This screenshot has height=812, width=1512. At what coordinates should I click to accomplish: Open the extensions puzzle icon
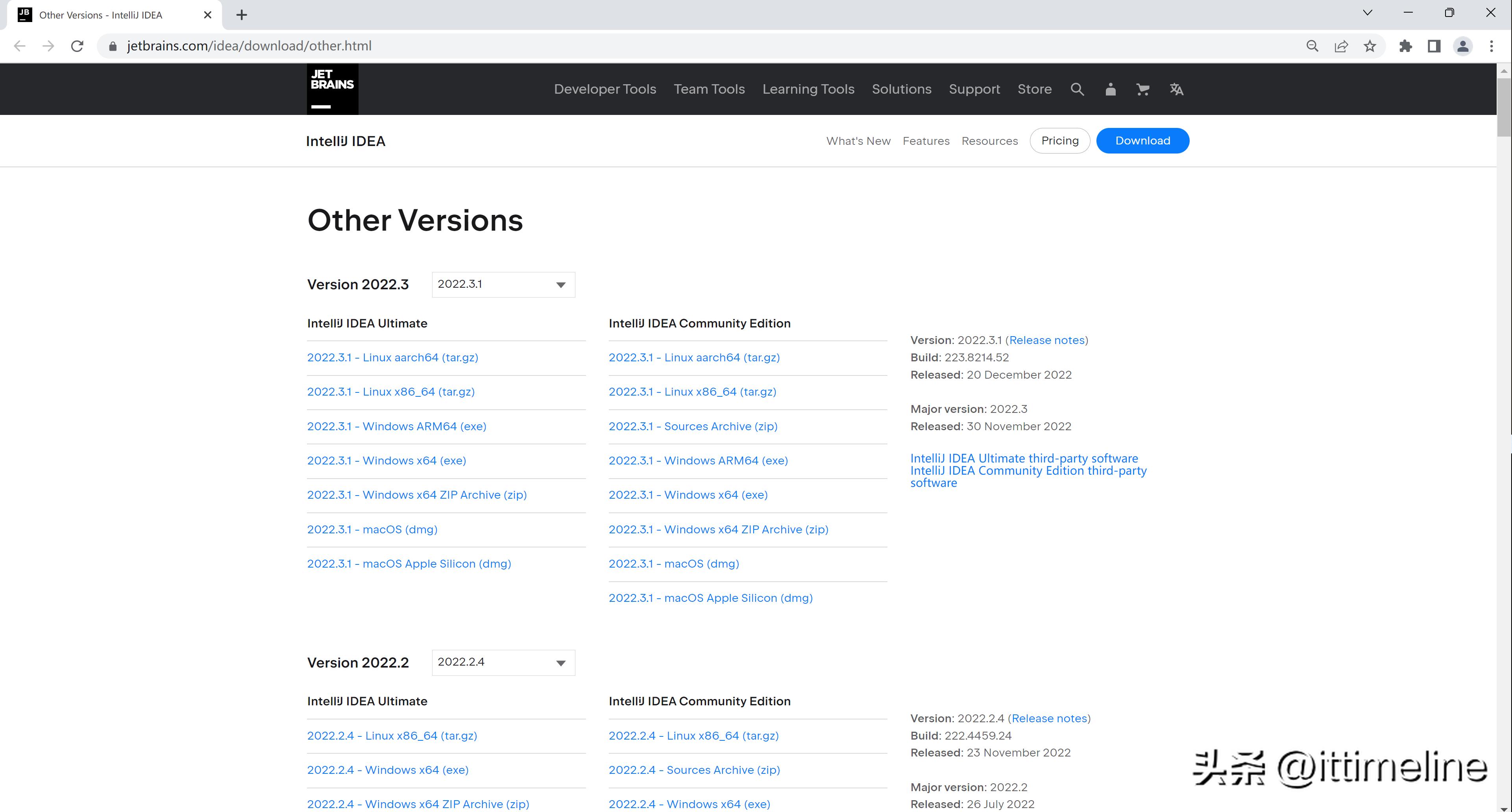(1405, 46)
